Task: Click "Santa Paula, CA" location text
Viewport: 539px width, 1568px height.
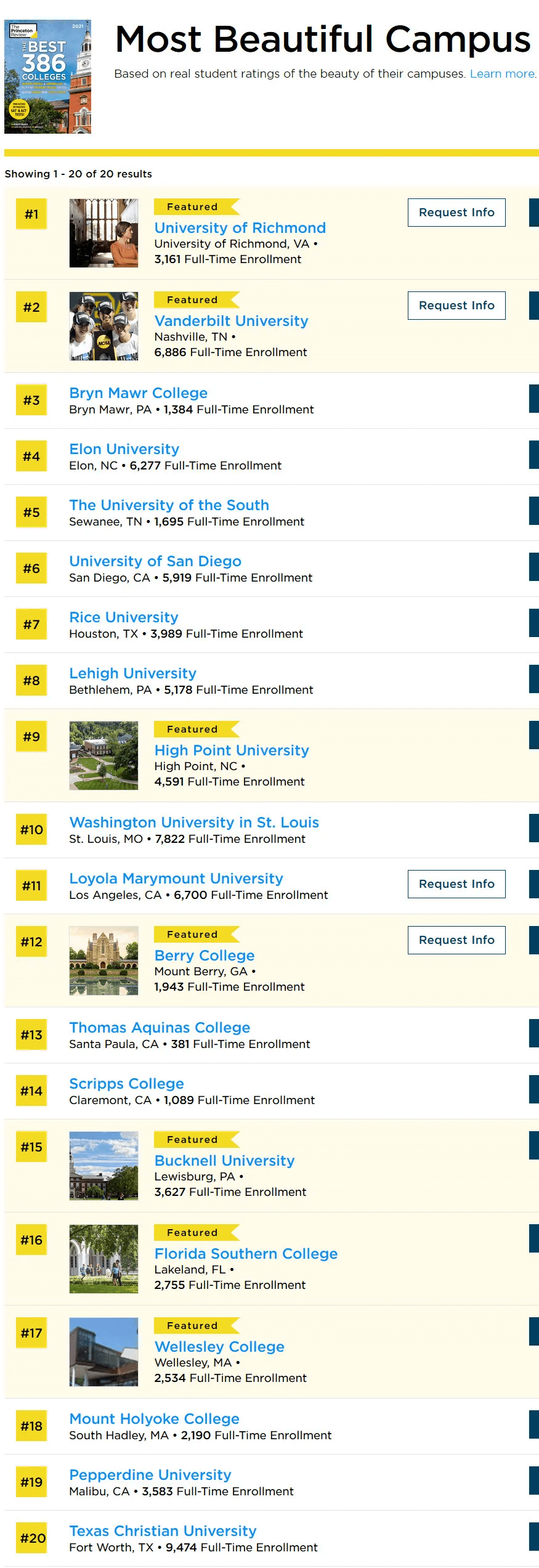Action: click(114, 1044)
